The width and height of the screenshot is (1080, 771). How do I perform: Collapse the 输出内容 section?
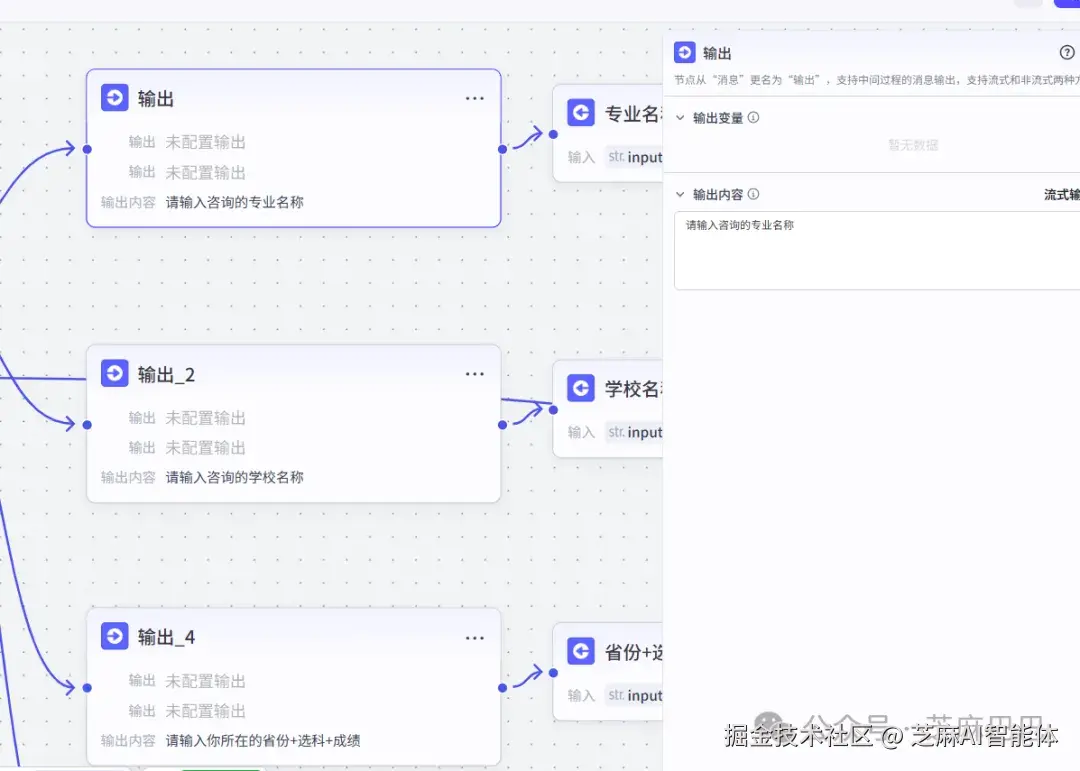[681, 193]
